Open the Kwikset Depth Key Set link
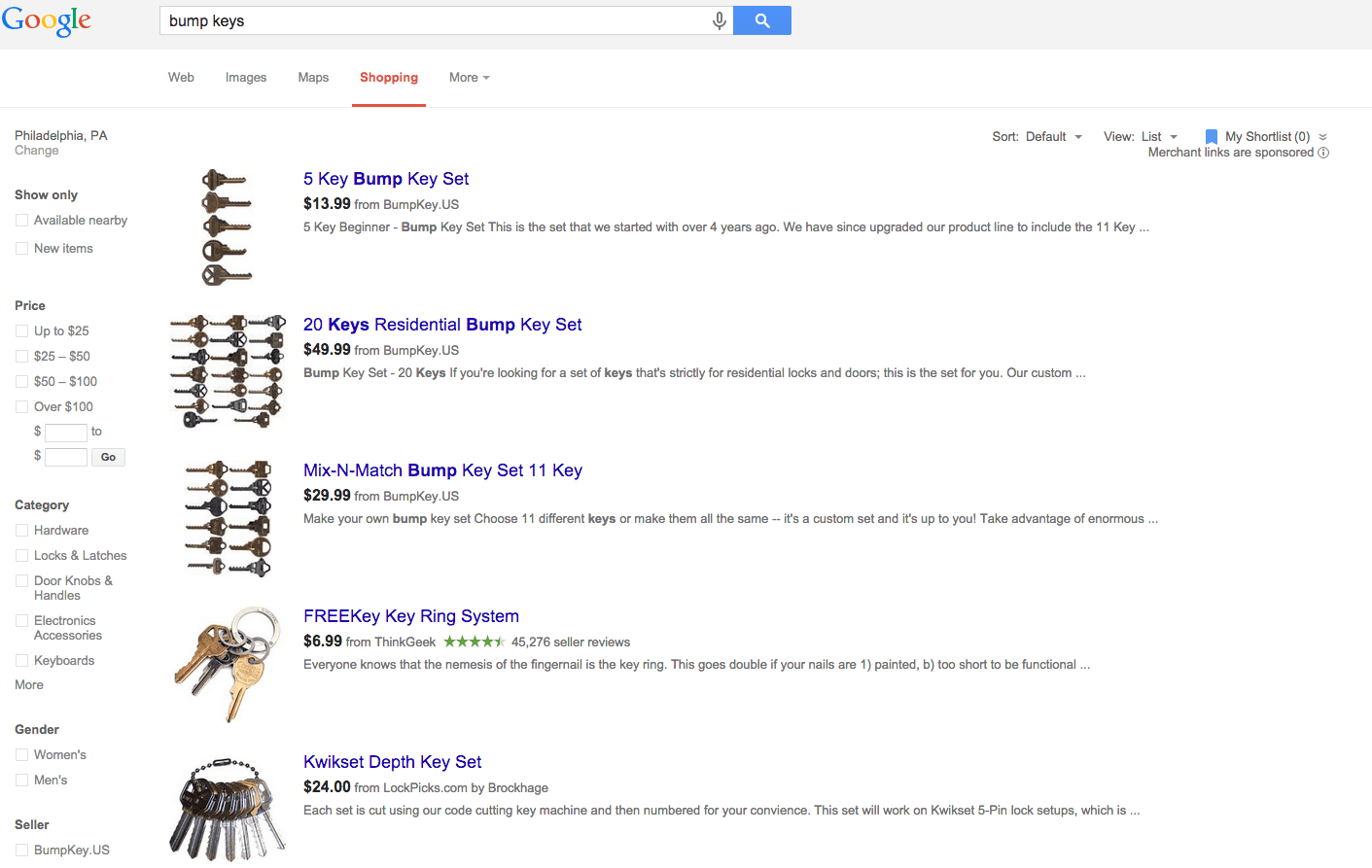1372x868 pixels. click(x=392, y=762)
